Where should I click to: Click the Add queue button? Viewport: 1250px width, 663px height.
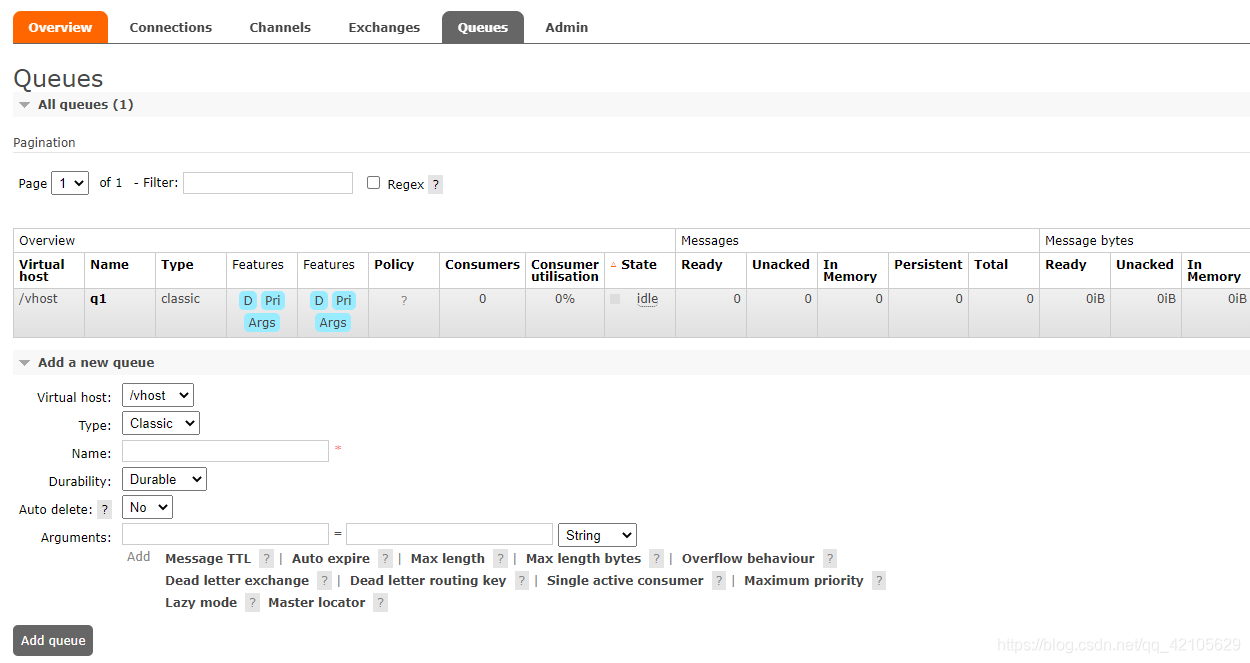pos(53,641)
